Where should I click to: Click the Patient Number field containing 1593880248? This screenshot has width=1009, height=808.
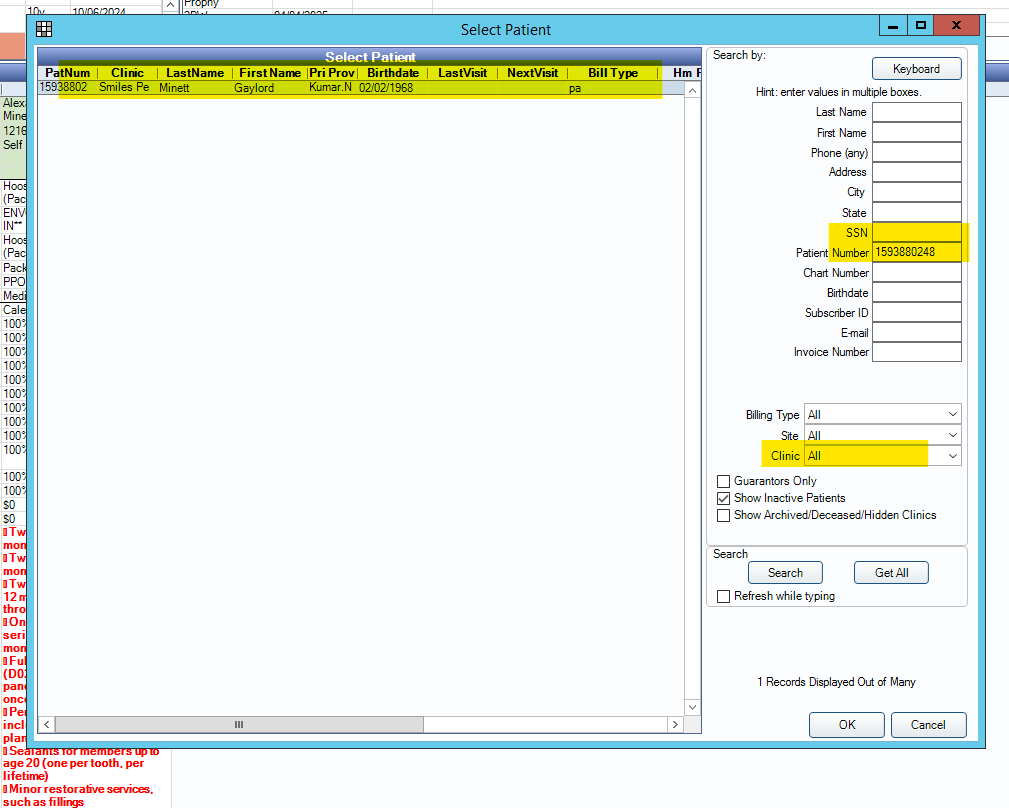coord(916,252)
